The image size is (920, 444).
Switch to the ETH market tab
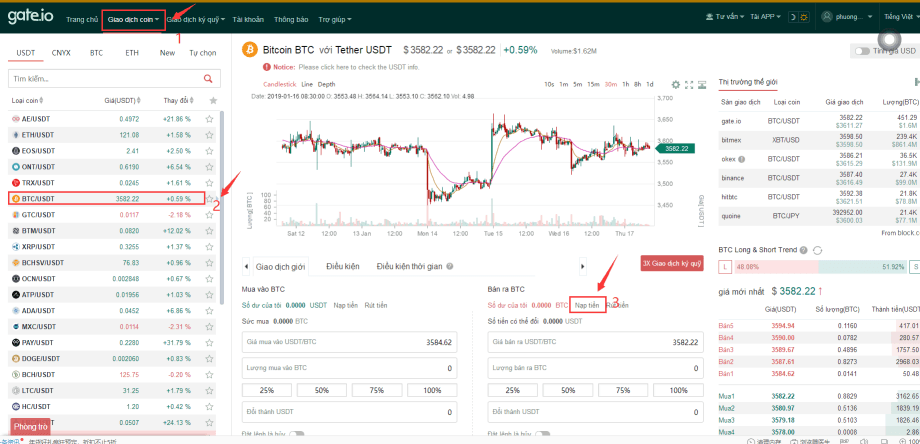click(132, 53)
